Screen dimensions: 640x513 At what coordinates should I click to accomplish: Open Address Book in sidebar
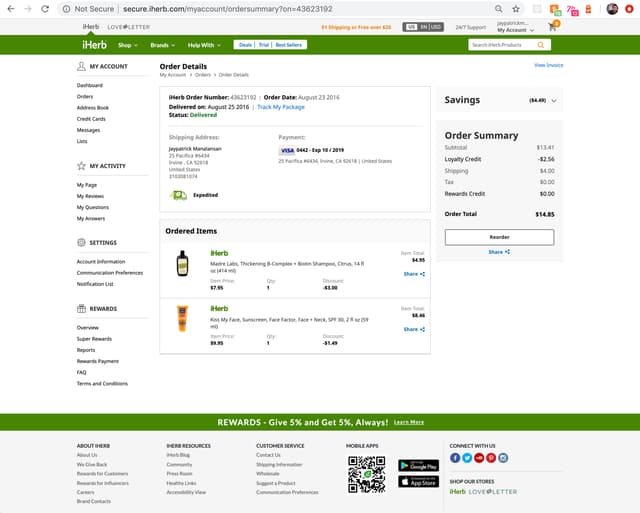pyautogui.click(x=93, y=108)
